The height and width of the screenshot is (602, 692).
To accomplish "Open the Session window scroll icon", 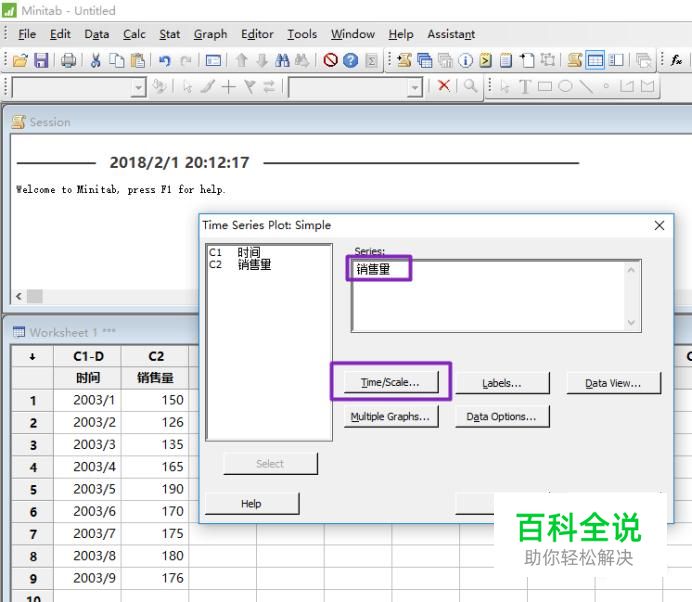I will (575, 60).
